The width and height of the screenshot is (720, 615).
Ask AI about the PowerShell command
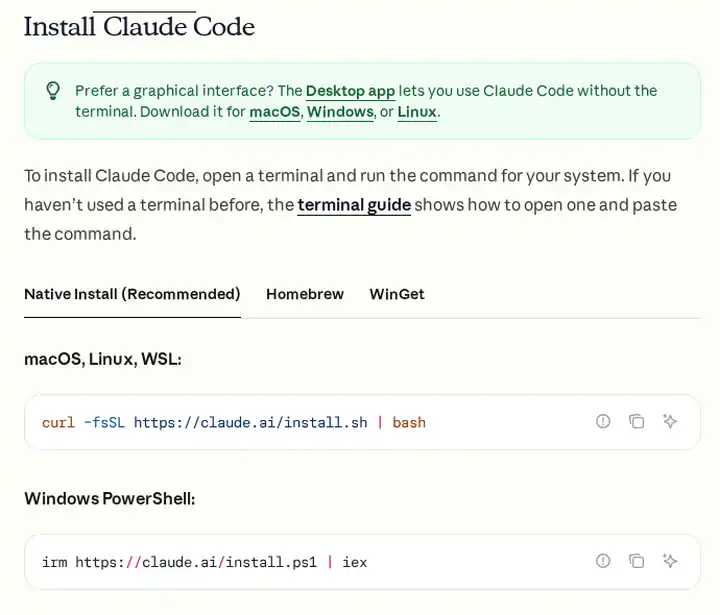tap(670, 561)
